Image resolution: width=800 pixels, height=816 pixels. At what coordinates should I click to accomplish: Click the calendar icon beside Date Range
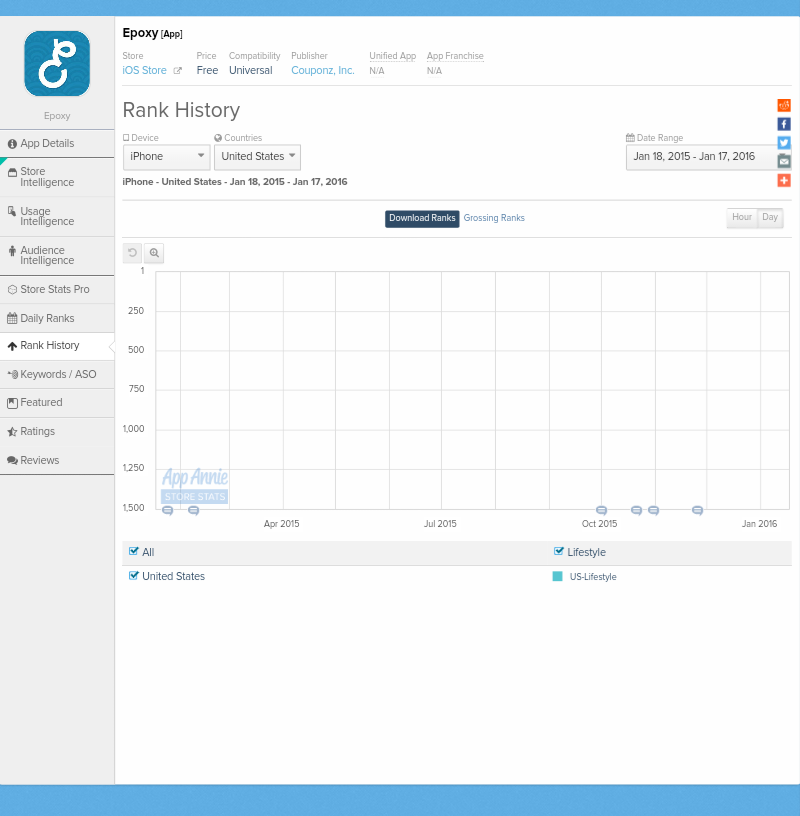coord(630,138)
